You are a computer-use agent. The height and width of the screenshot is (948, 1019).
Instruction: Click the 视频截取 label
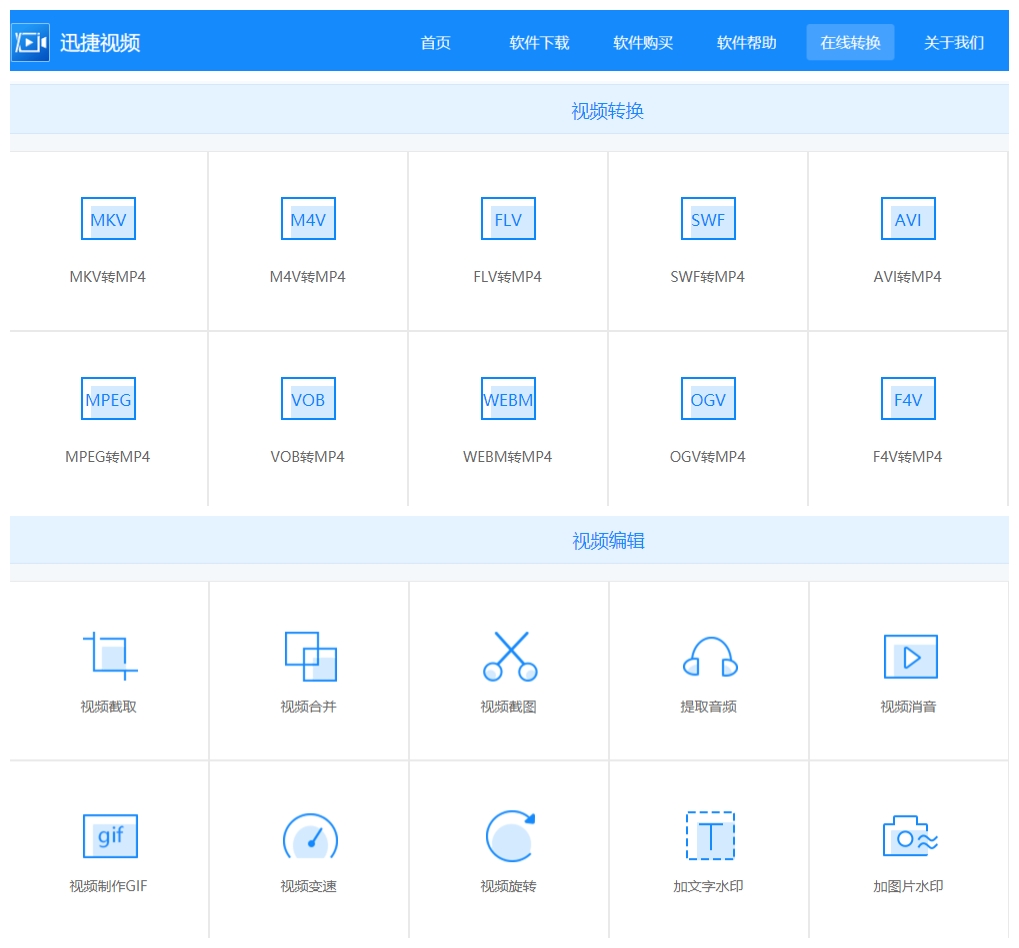tap(109, 707)
